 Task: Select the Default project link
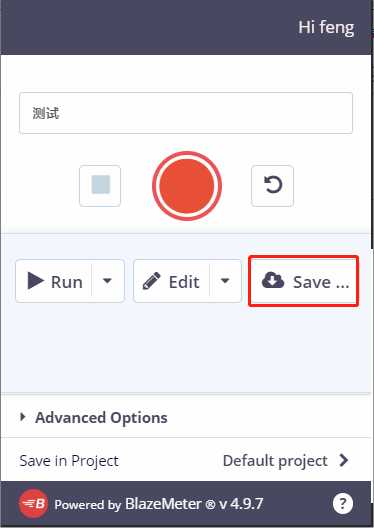(275, 461)
